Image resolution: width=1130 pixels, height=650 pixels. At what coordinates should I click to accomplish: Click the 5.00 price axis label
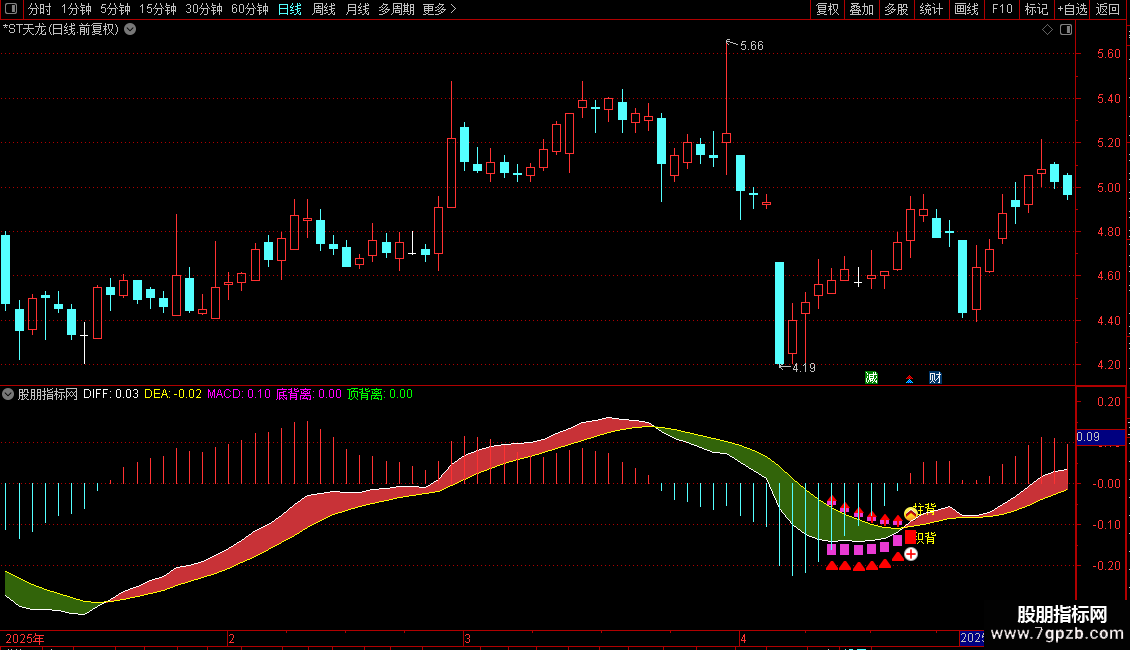[1108, 187]
